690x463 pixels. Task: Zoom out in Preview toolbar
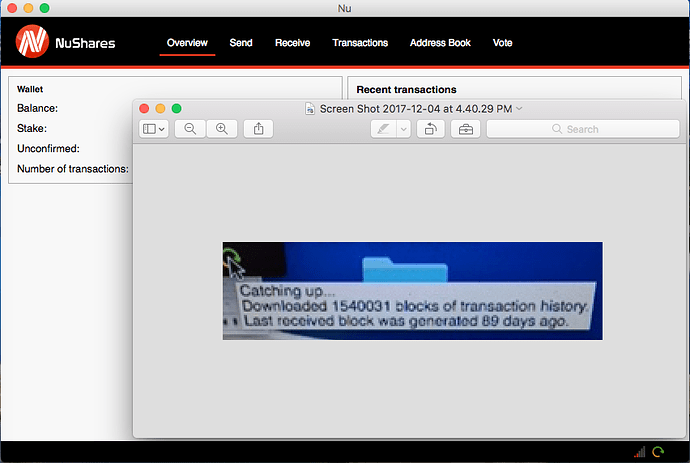[x=190, y=129]
